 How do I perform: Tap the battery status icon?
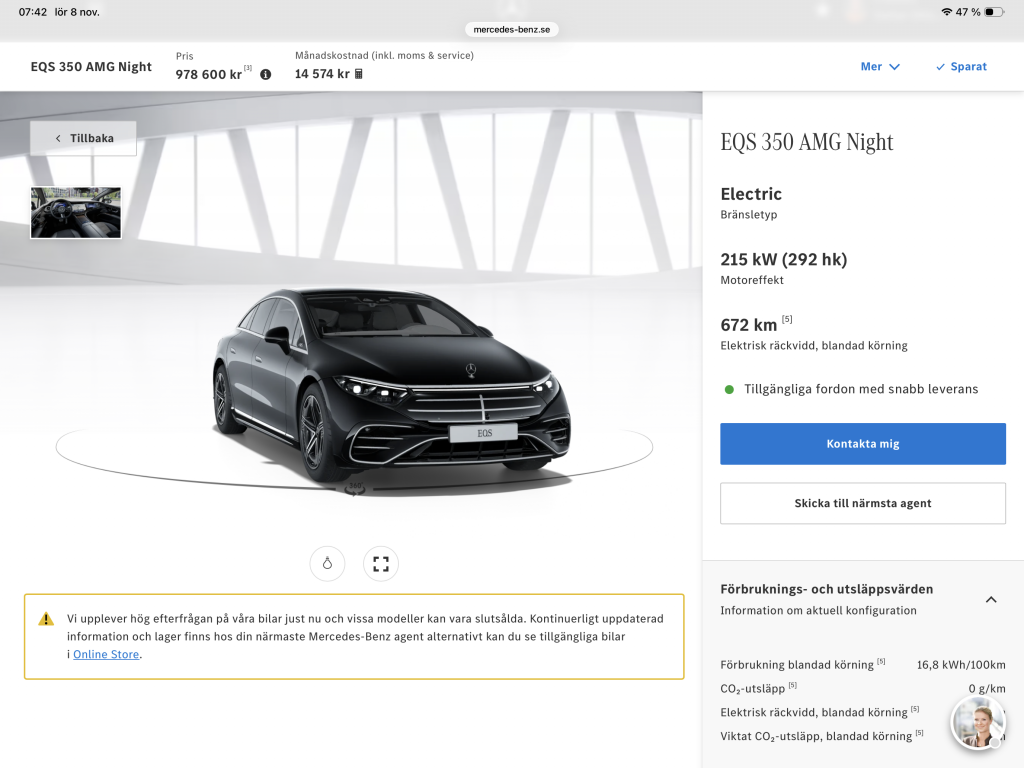pyautogui.click(x=994, y=12)
